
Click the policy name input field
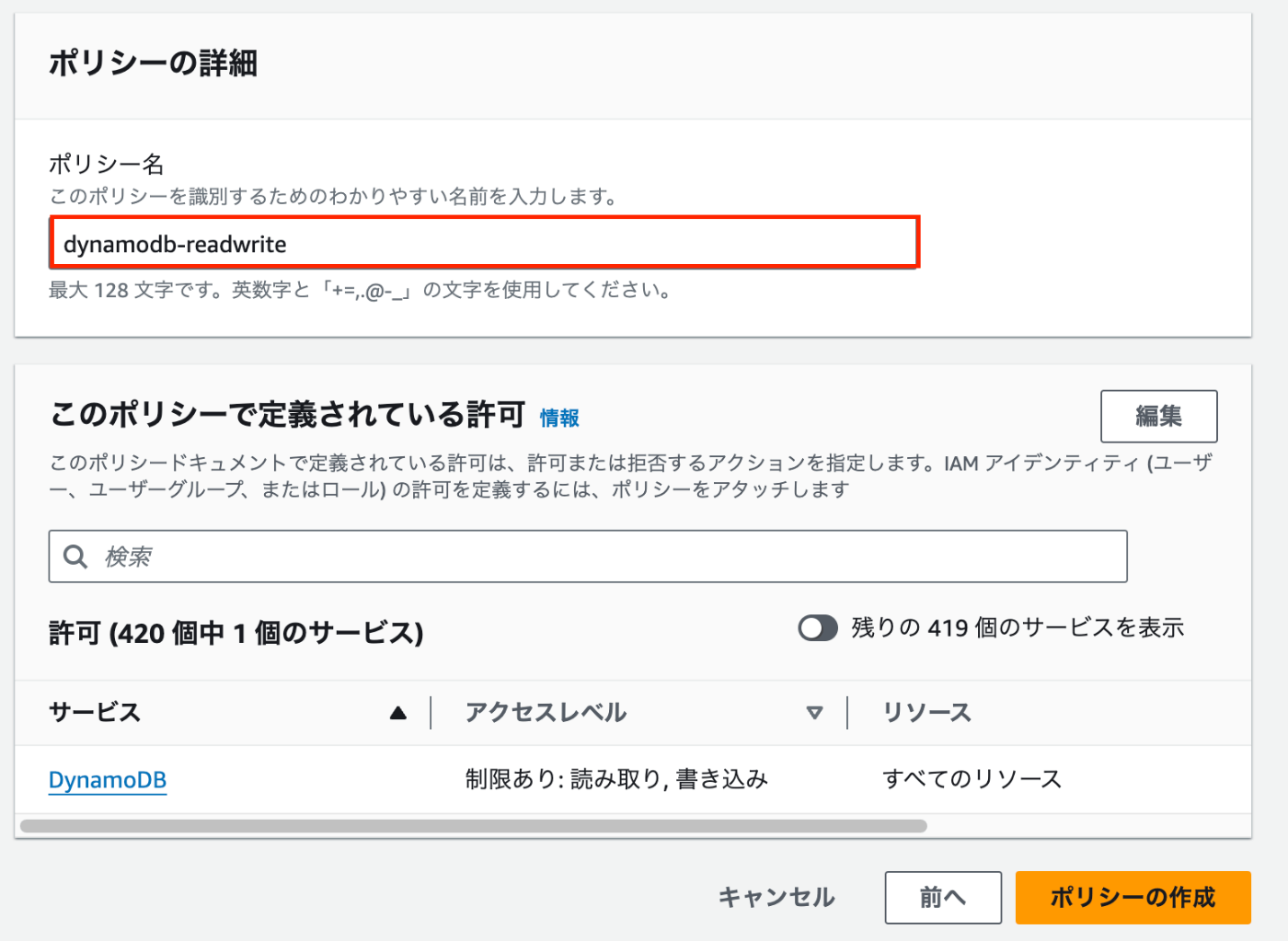coord(485,243)
